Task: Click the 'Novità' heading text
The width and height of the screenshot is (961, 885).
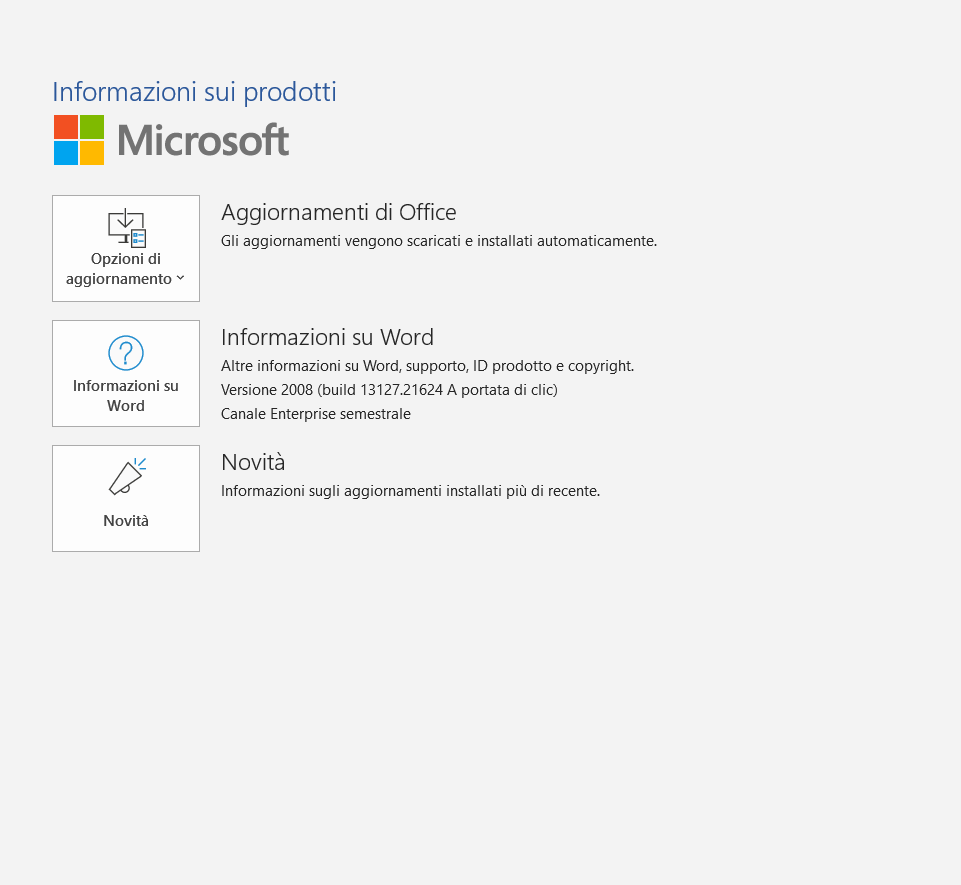Action: point(253,462)
